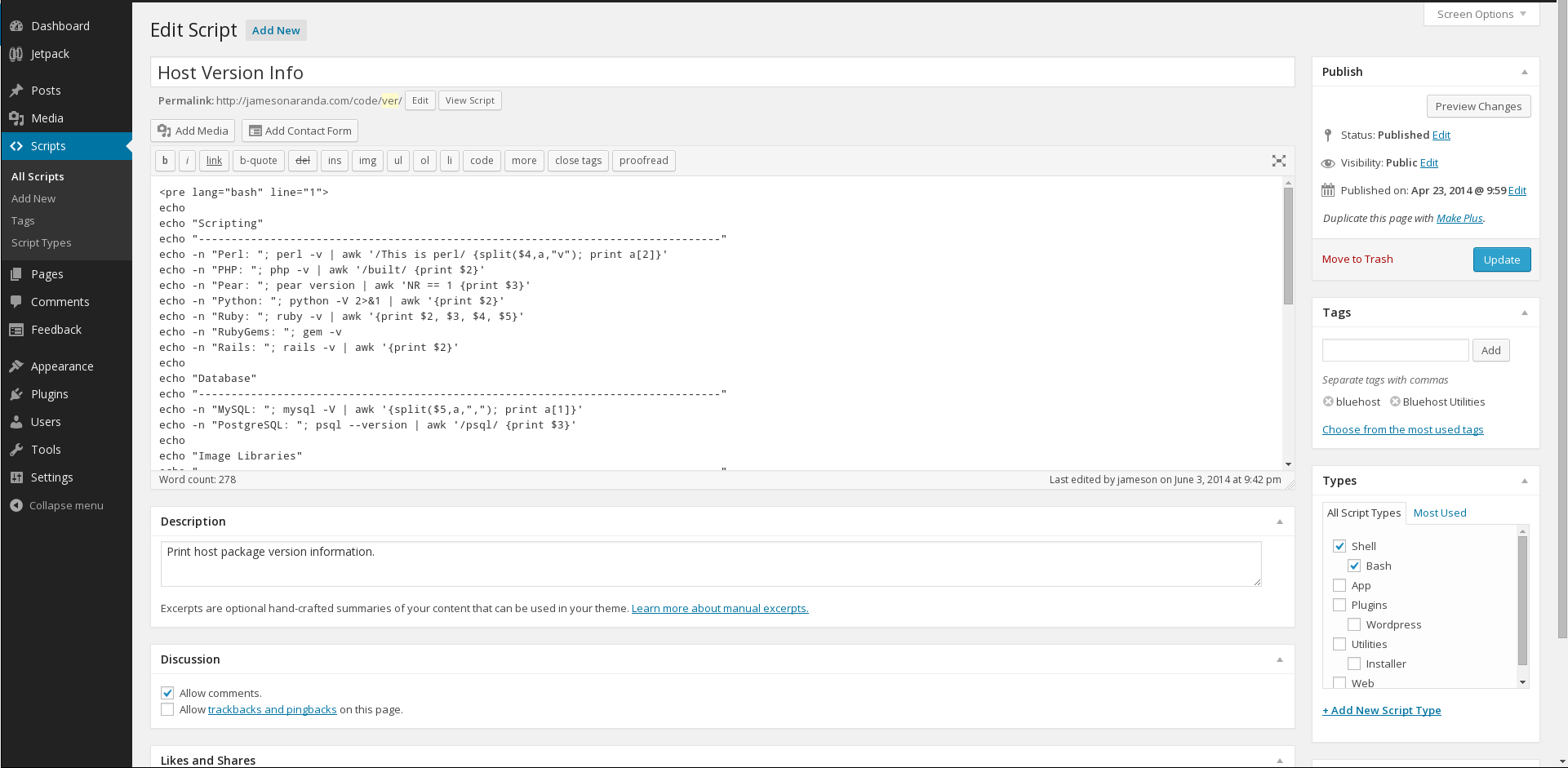1568x768 pixels.
Task: Check the Wordpress script type
Action: coord(1354,624)
